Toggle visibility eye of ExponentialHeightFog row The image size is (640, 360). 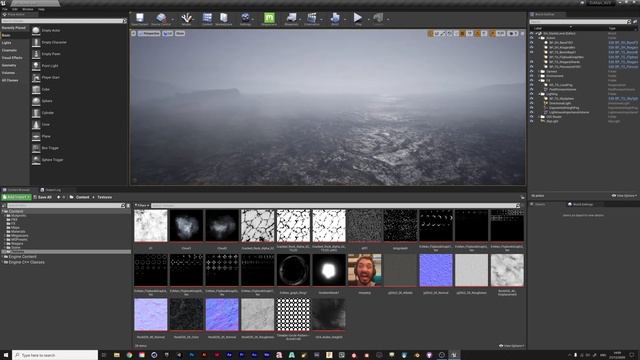tap(531, 108)
